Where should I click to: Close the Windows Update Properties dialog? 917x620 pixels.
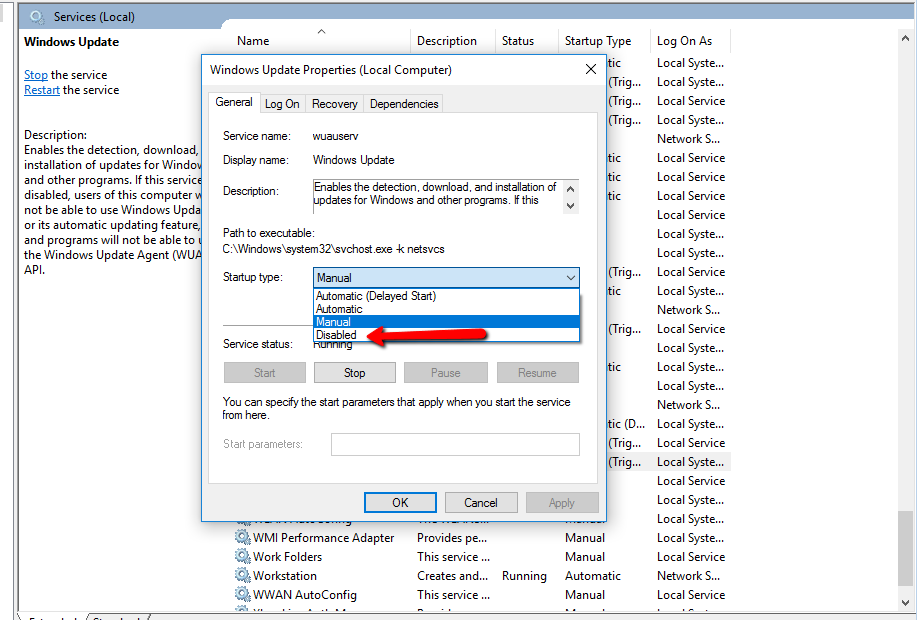pyautogui.click(x=591, y=70)
